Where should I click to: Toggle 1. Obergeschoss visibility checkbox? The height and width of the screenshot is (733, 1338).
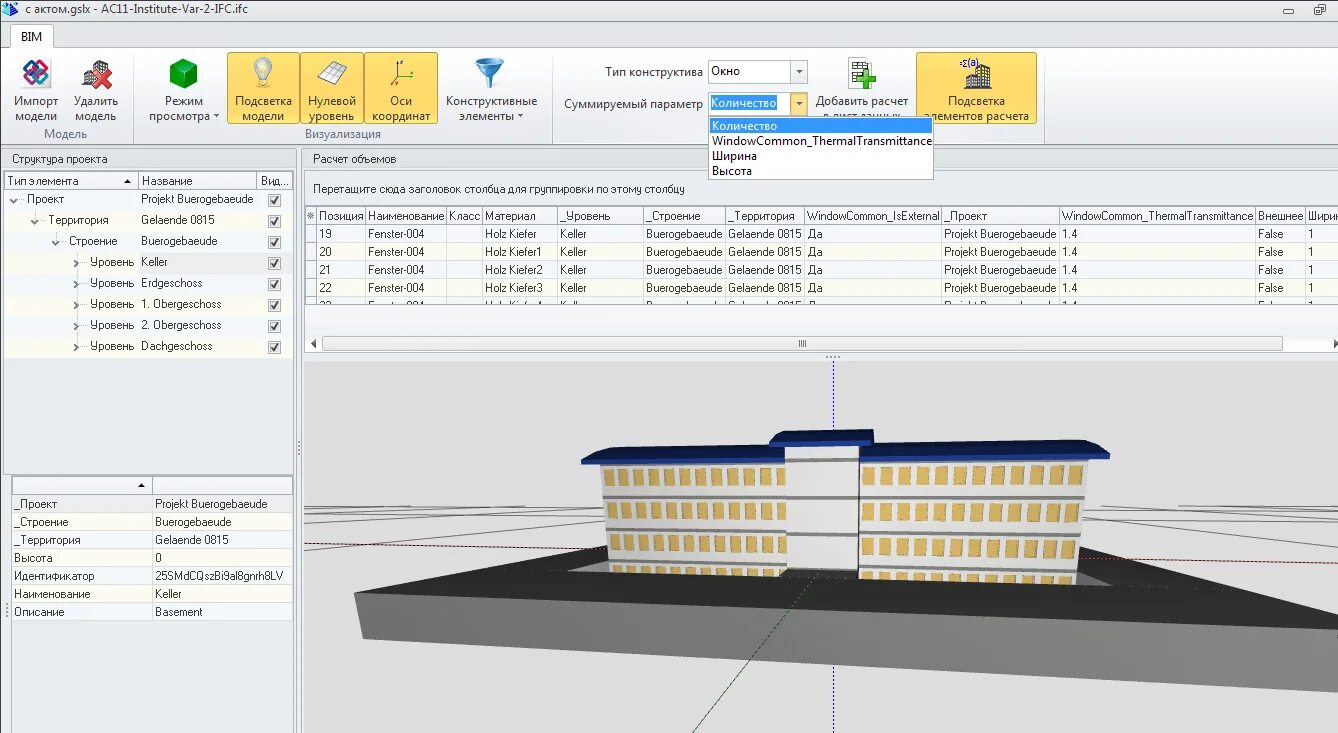pyautogui.click(x=274, y=305)
